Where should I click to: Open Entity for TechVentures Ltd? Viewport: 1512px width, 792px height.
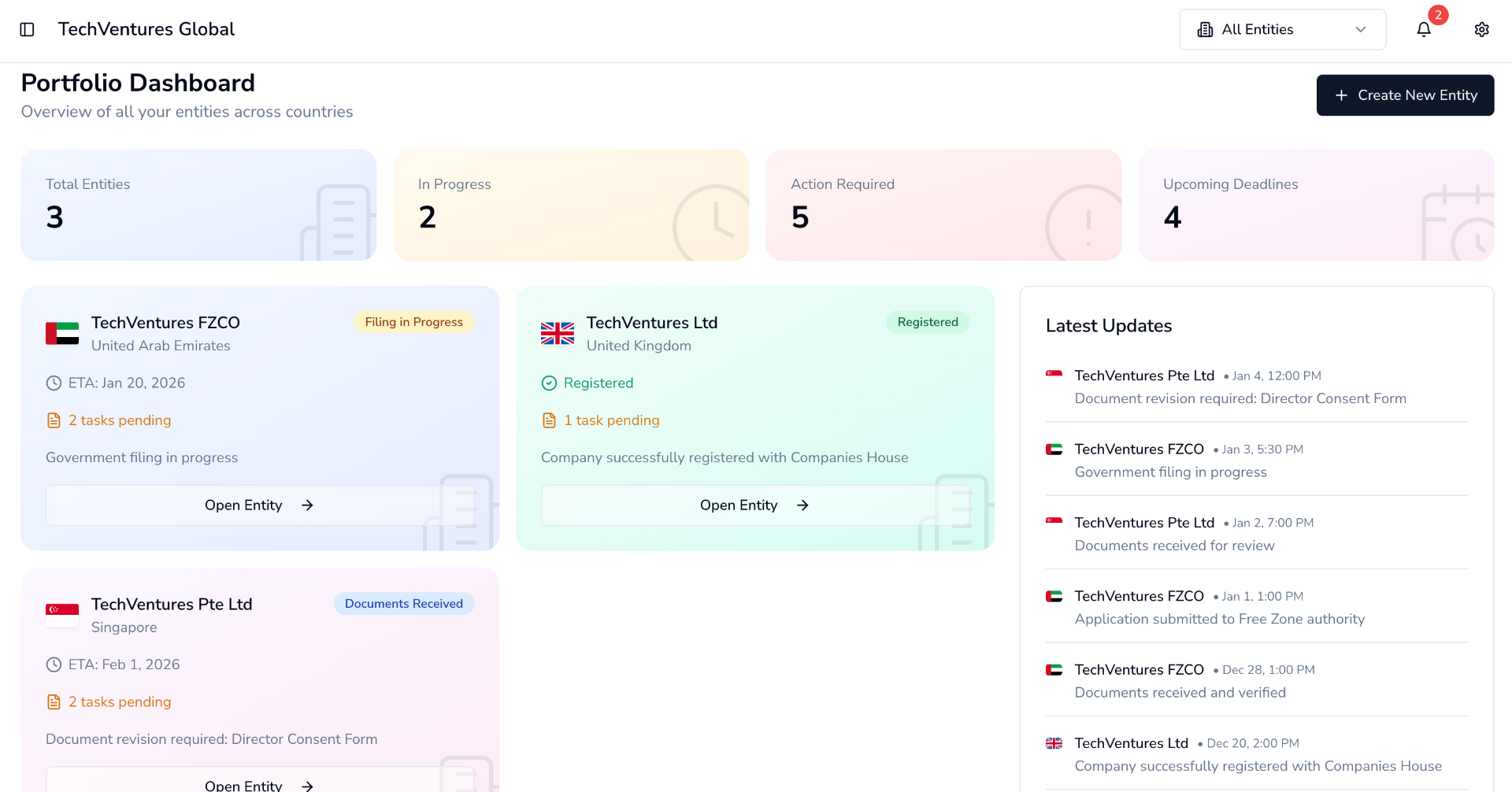(x=755, y=505)
